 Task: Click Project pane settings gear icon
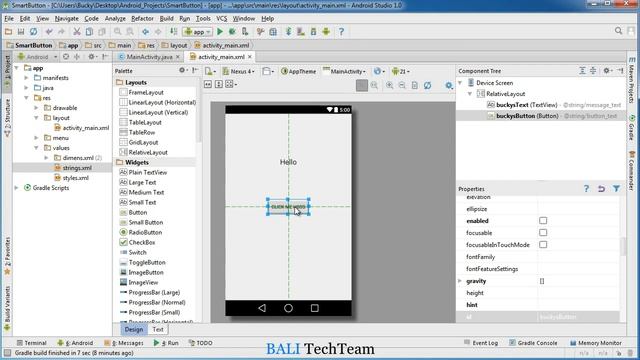click(92, 56)
